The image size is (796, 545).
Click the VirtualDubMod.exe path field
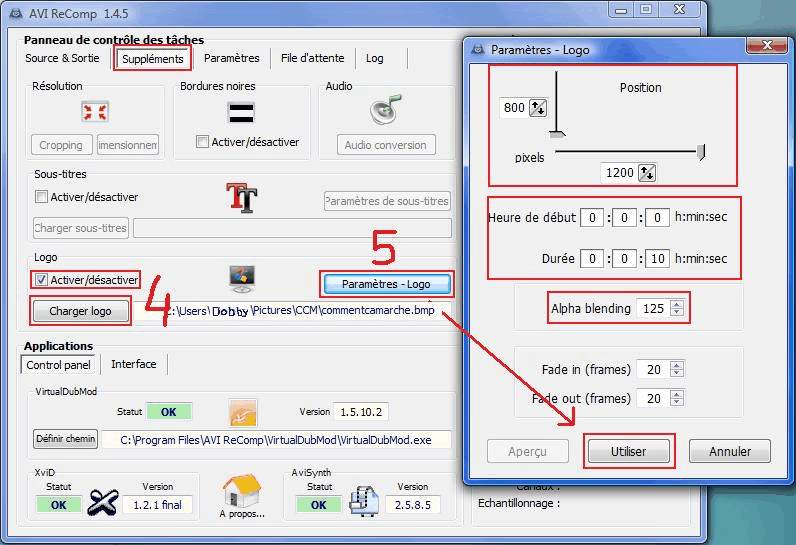pos(276,439)
